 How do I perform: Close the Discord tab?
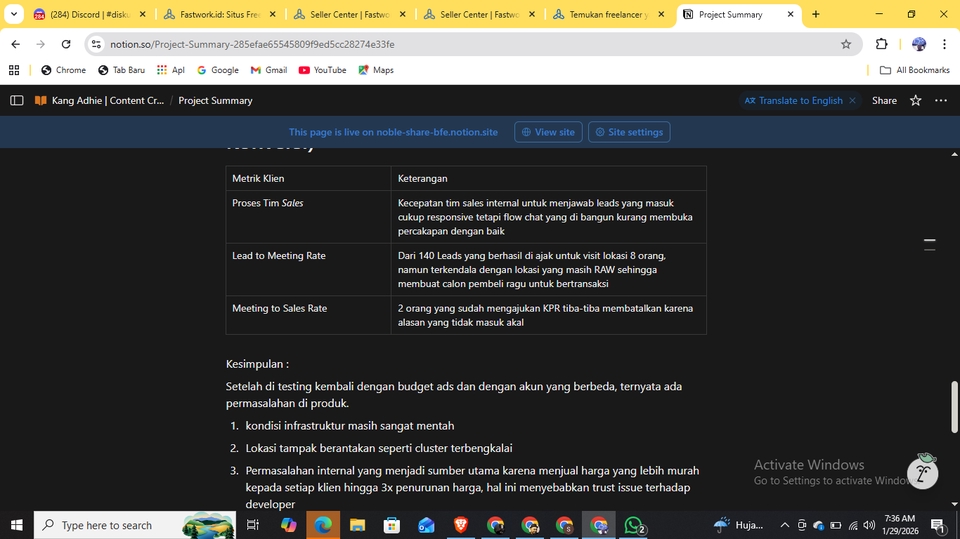coord(143,14)
